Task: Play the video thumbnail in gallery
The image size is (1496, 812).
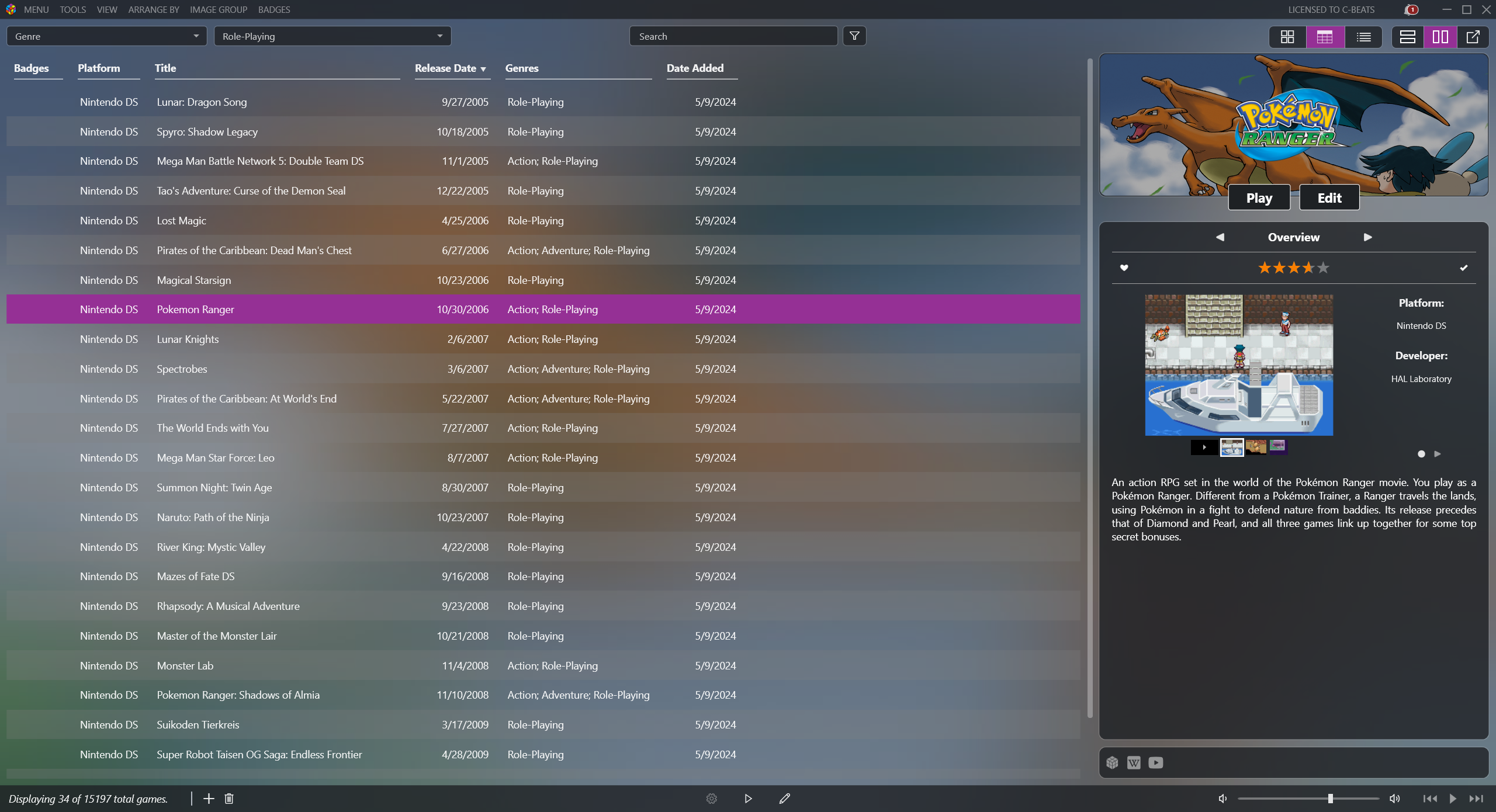Action: [1204, 447]
